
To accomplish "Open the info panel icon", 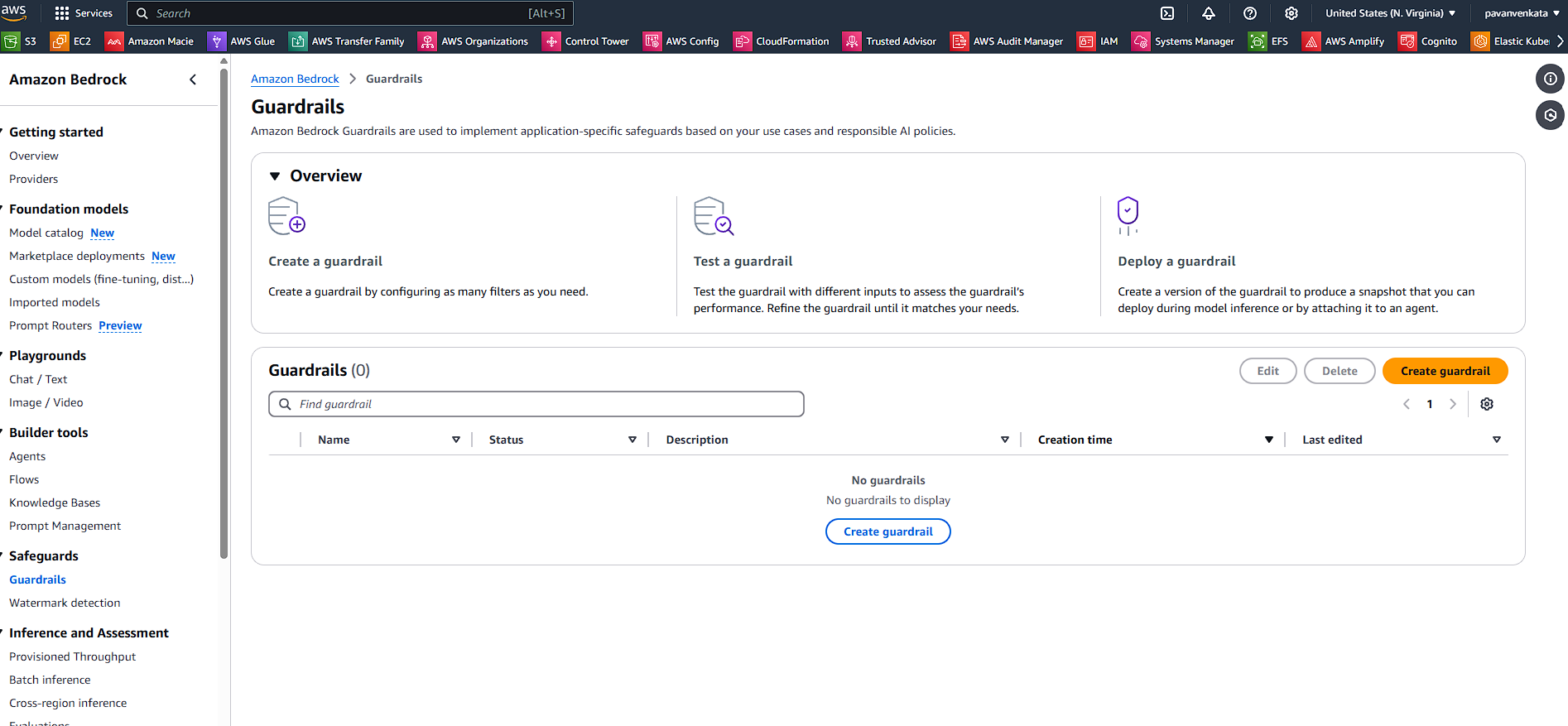I will pyautogui.click(x=1550, y=79).
